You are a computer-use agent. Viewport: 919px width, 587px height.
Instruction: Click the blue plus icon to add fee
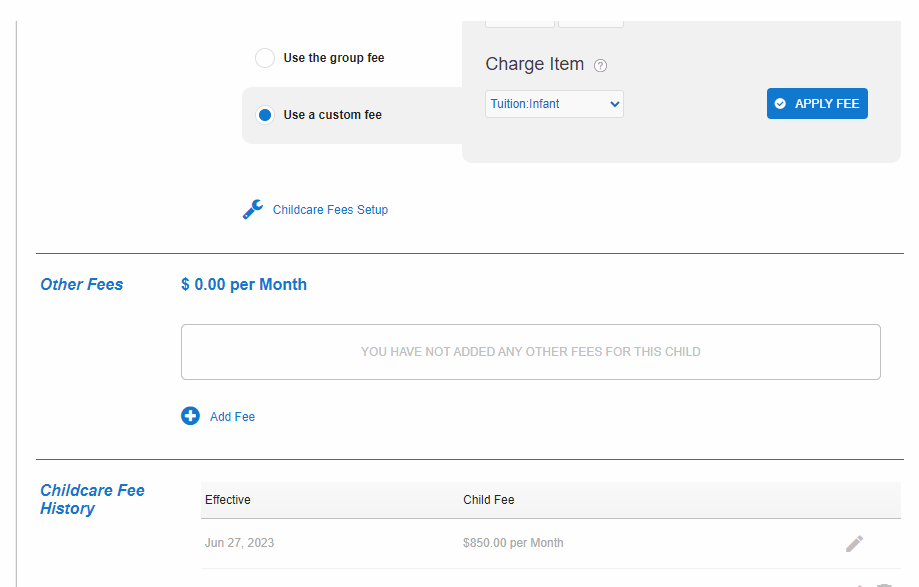[x=190, y=416]
